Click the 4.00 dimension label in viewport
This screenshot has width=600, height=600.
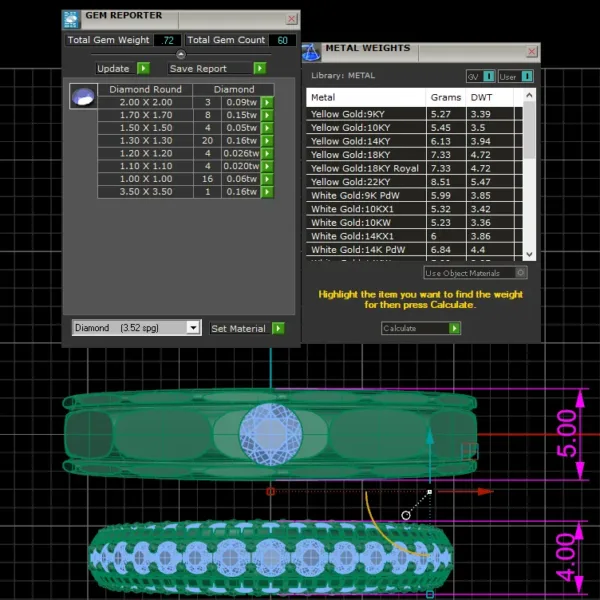(565, 557)
